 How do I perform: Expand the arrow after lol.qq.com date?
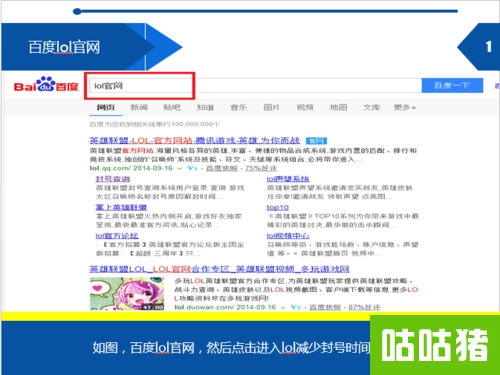(180, 169)
